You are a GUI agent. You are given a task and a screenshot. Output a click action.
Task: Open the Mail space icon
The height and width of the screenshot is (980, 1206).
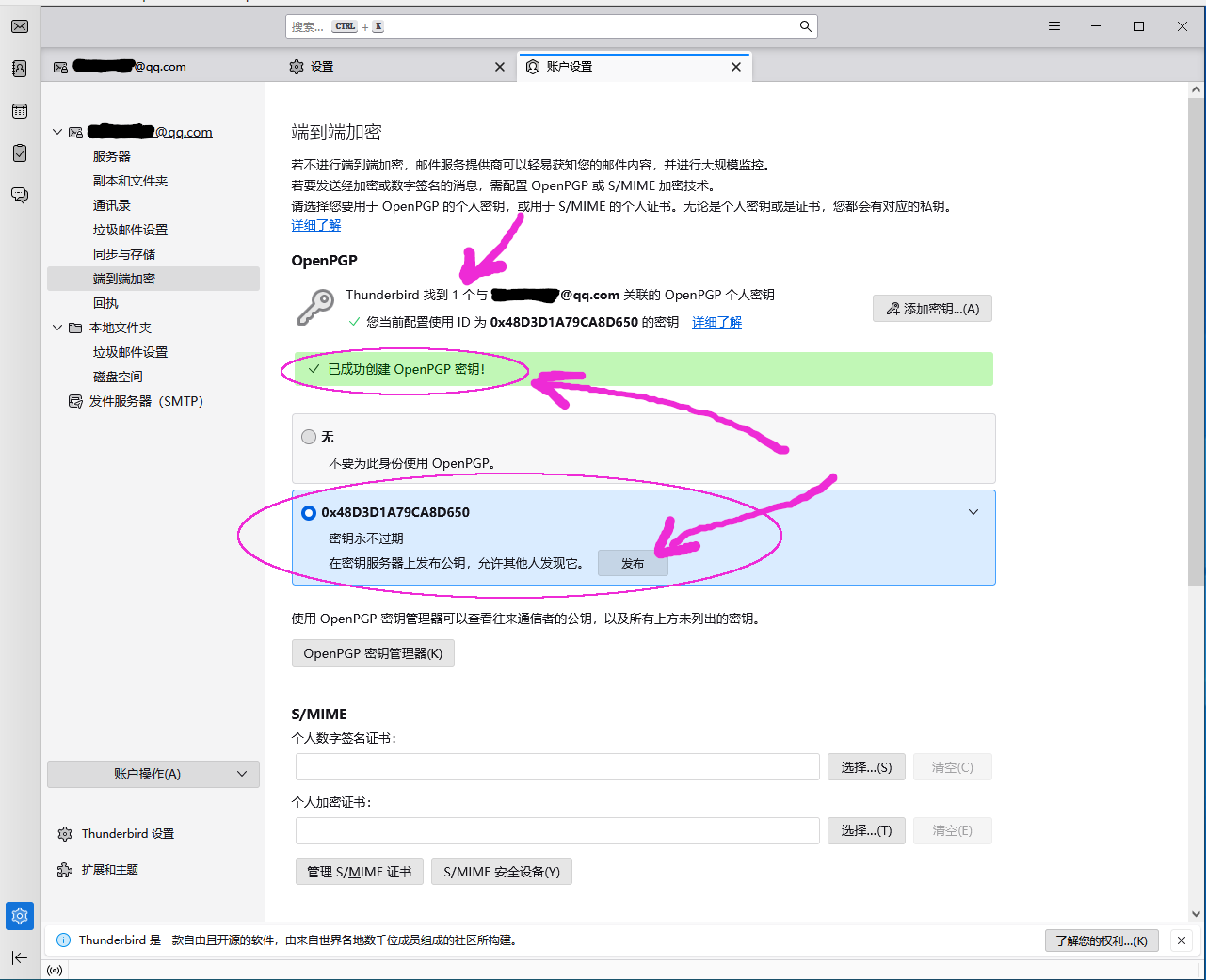point(20,26)
